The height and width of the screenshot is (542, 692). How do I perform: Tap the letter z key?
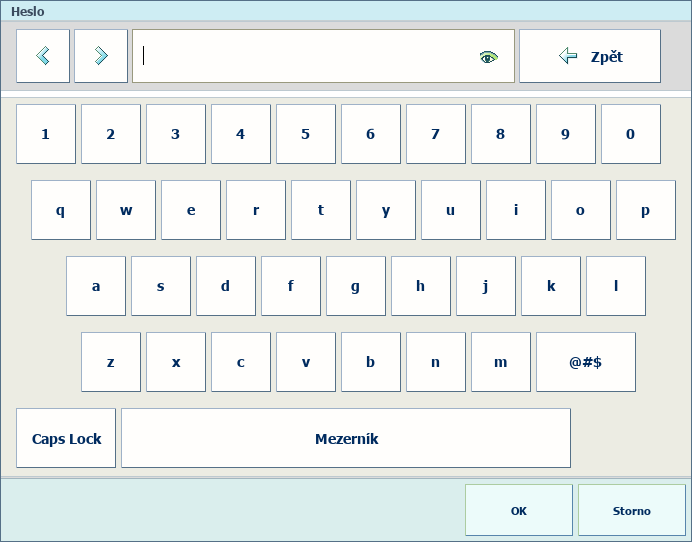pos(111,362)
